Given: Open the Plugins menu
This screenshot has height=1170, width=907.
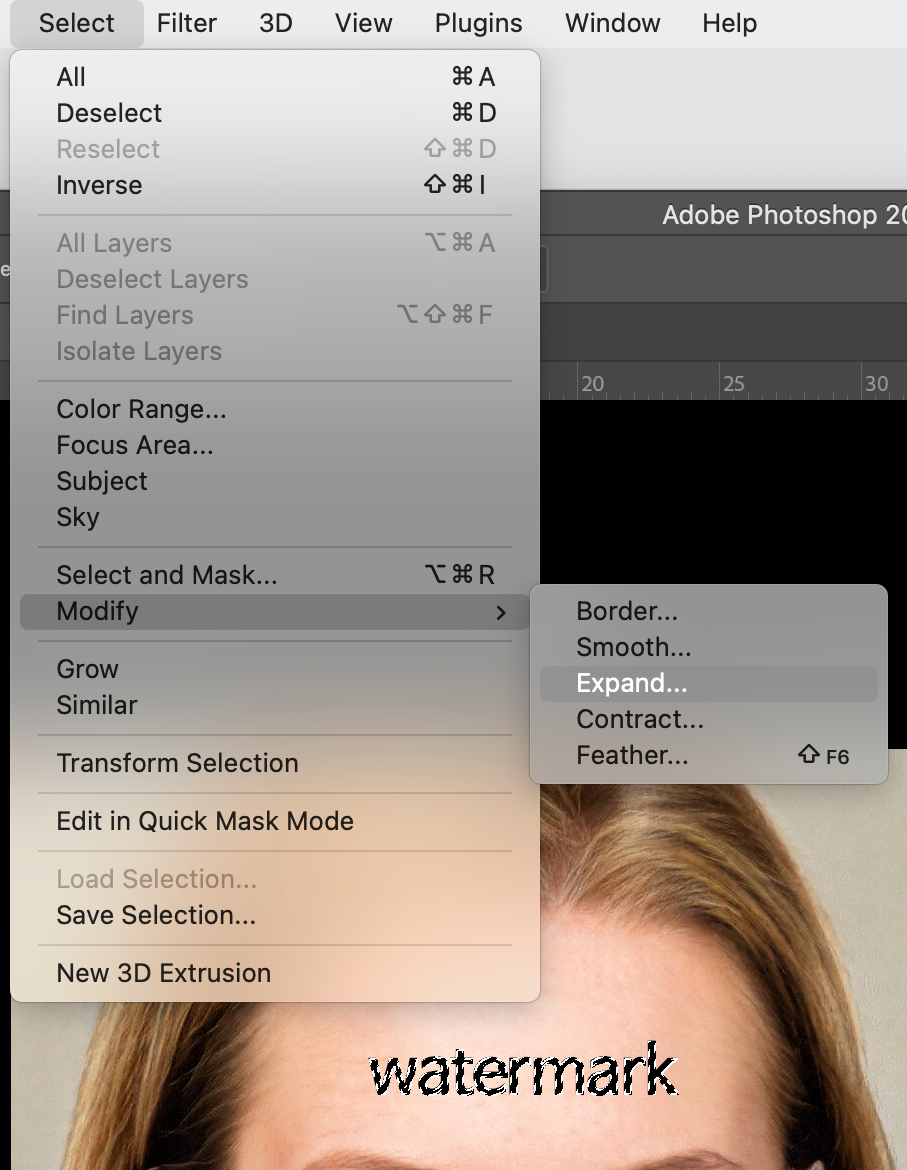Looking at the screenshot, I should tap(478, 23).
